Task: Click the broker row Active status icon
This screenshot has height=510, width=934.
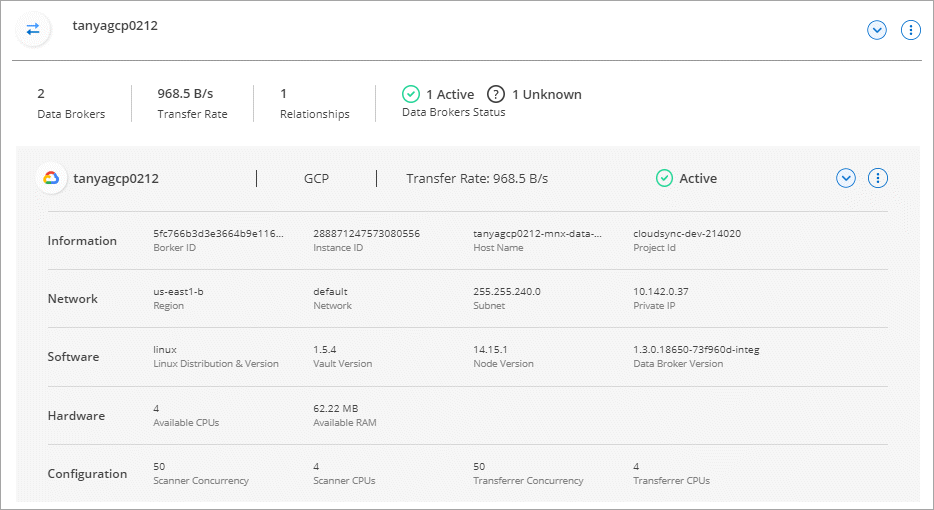Action: (665, 178)
